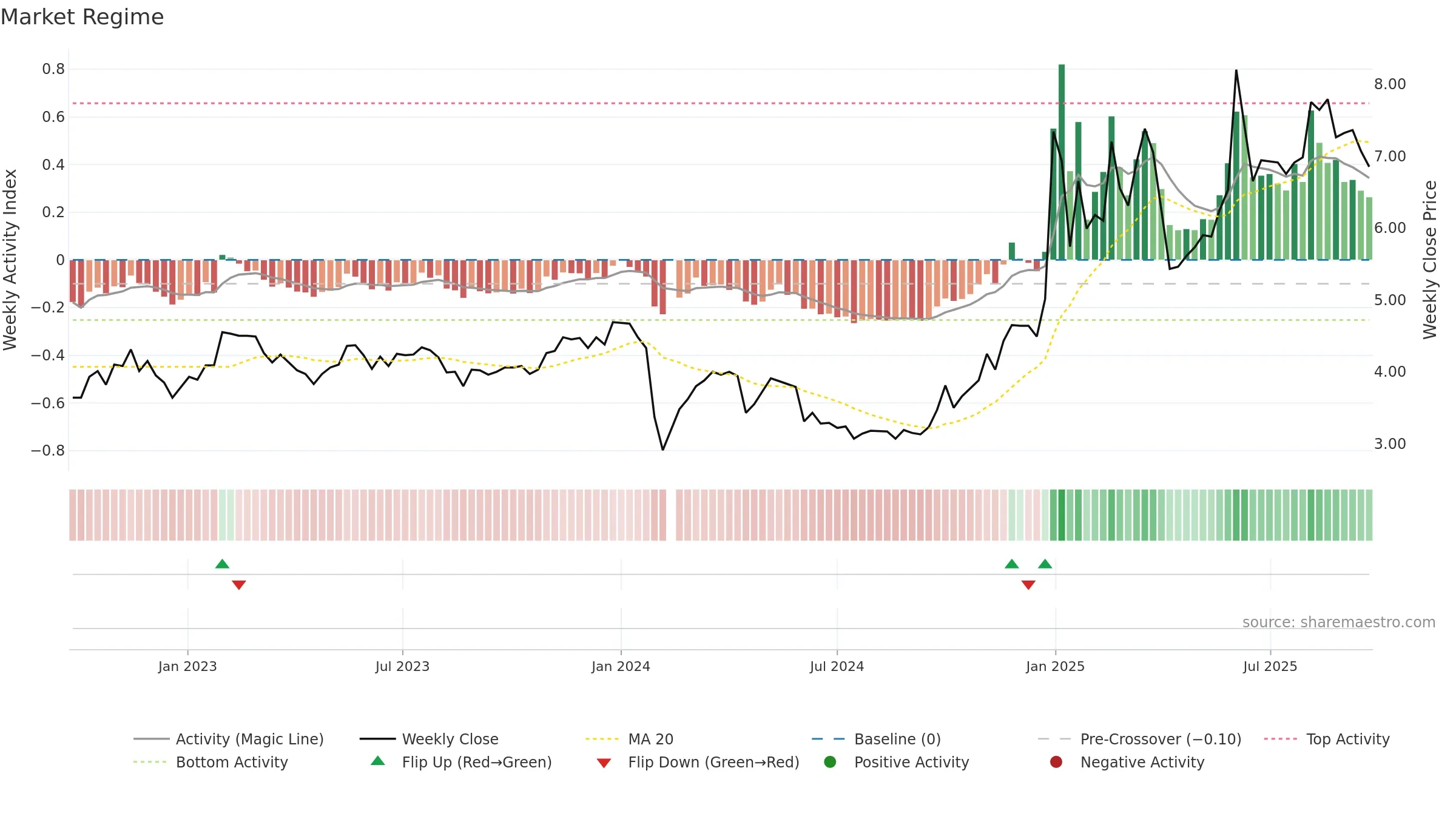Click the Jul 2025 x-axis label
The width and height of the screenshot is (1456, 819).
1270,666
